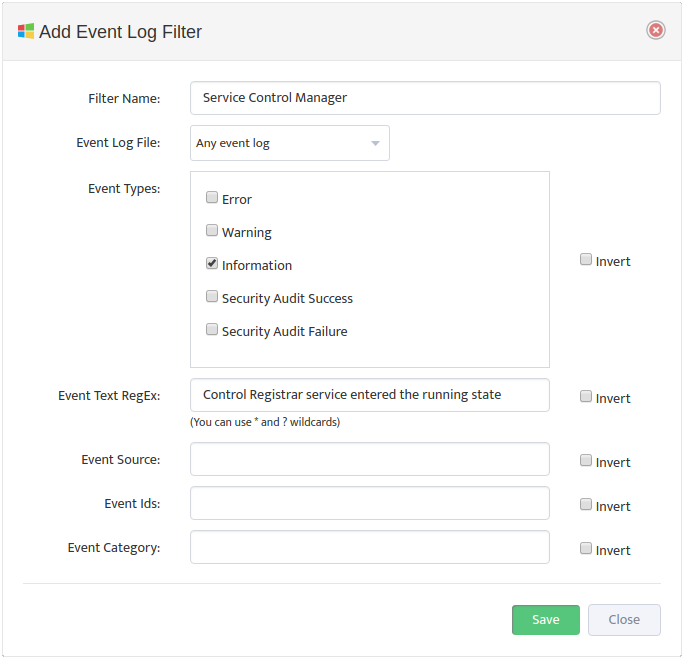Click the Windows logo icon in dialog title

click(26, 31)
